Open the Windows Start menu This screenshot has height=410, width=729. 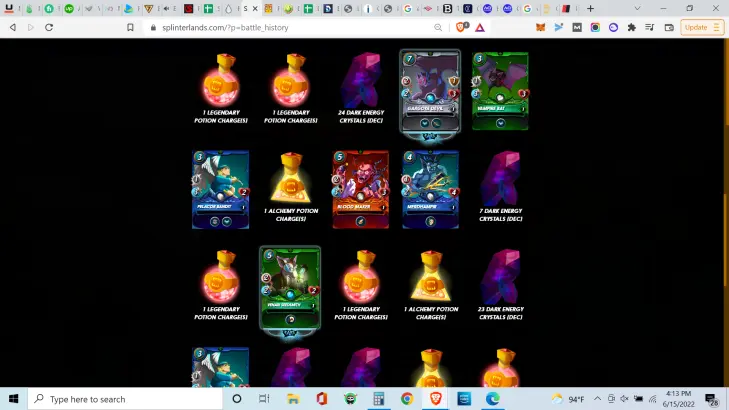tap(13, 399)
